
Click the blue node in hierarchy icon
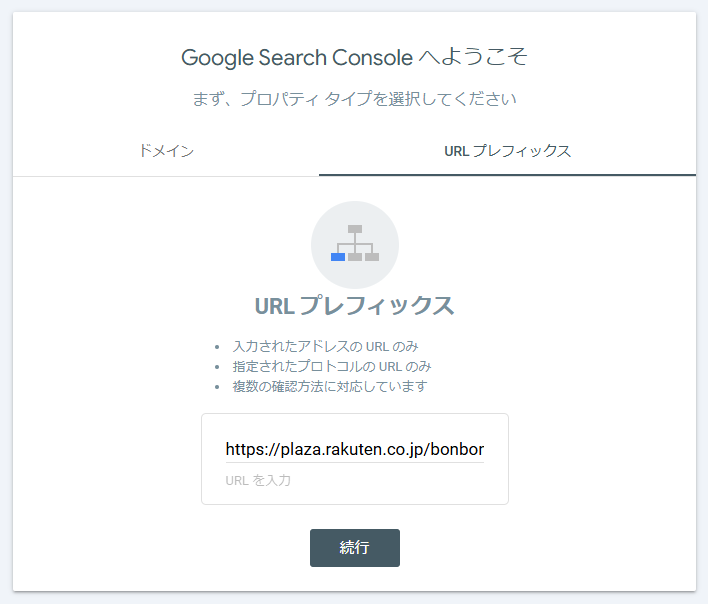tap(338, 257)
